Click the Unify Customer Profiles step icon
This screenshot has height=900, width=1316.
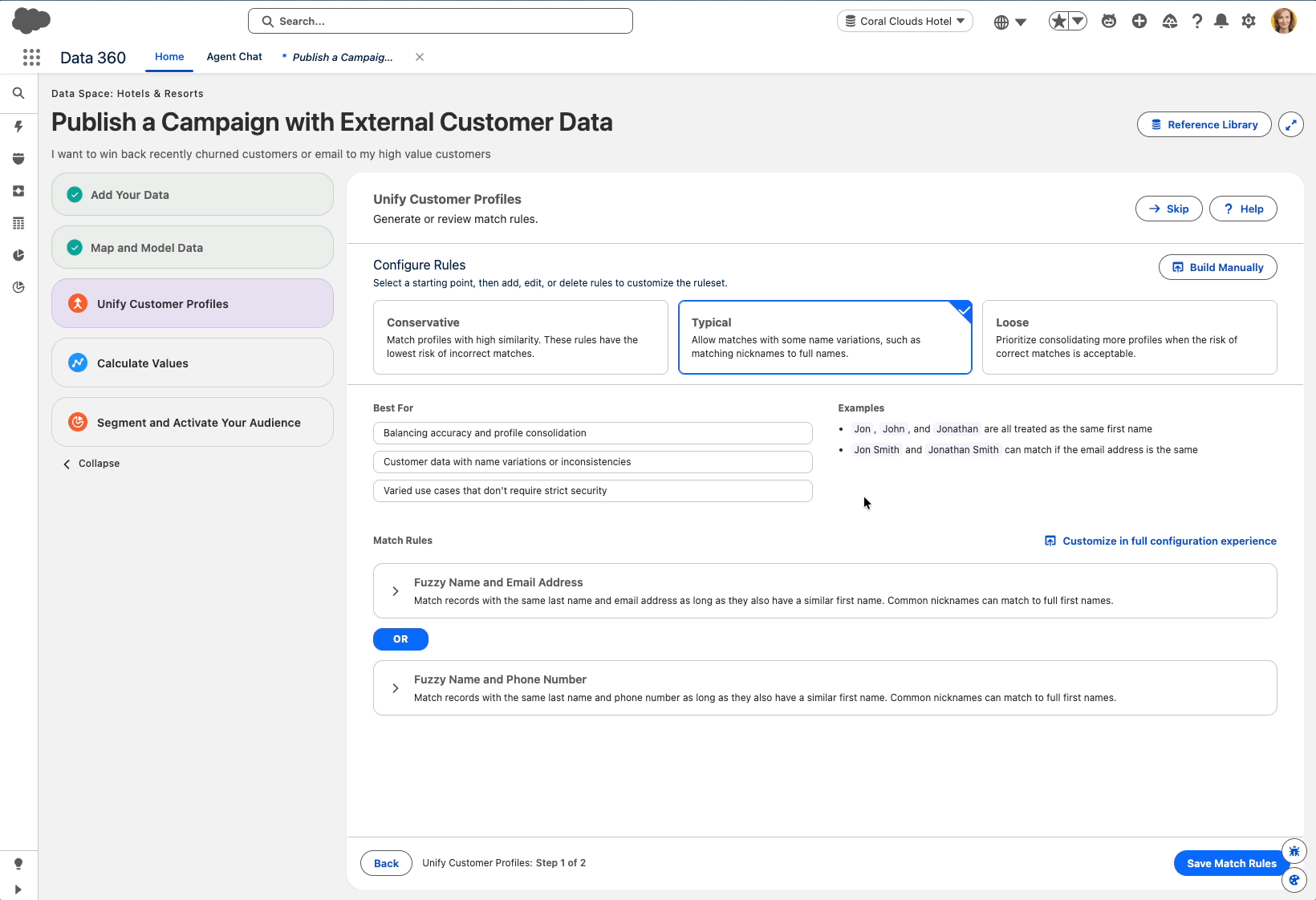point(78,303)
